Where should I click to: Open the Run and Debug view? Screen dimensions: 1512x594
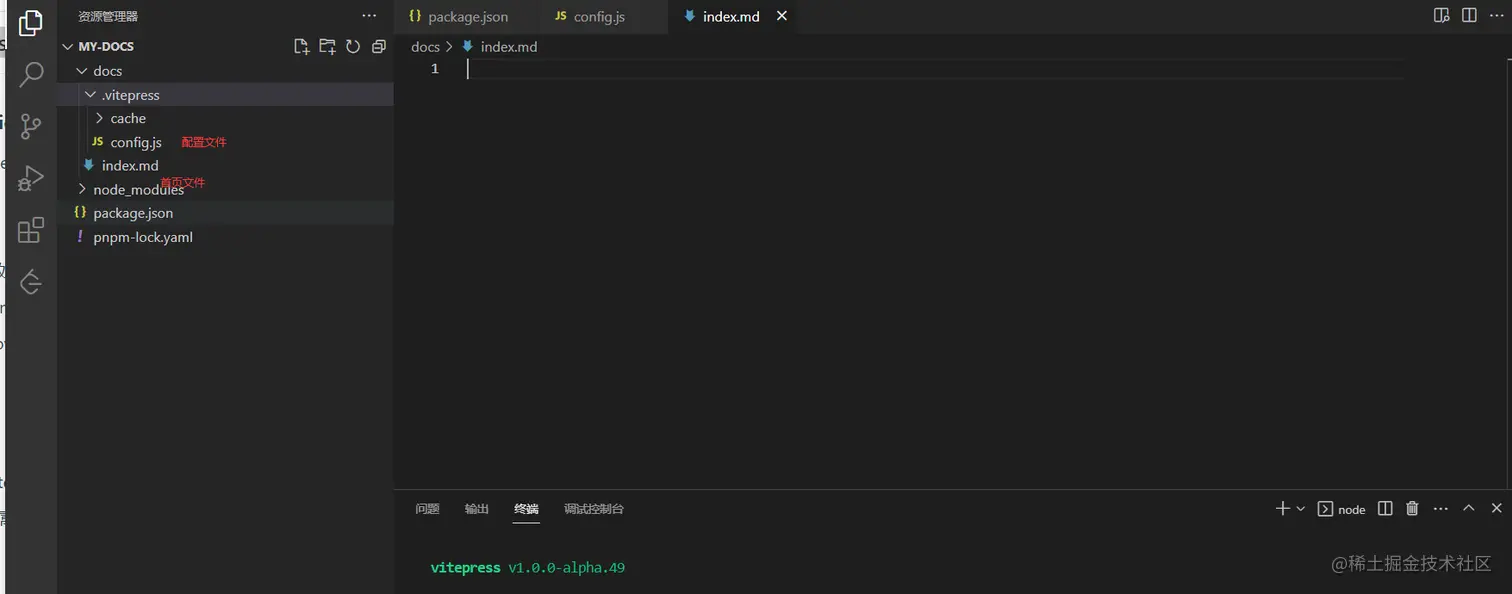[x=31, y=178]
